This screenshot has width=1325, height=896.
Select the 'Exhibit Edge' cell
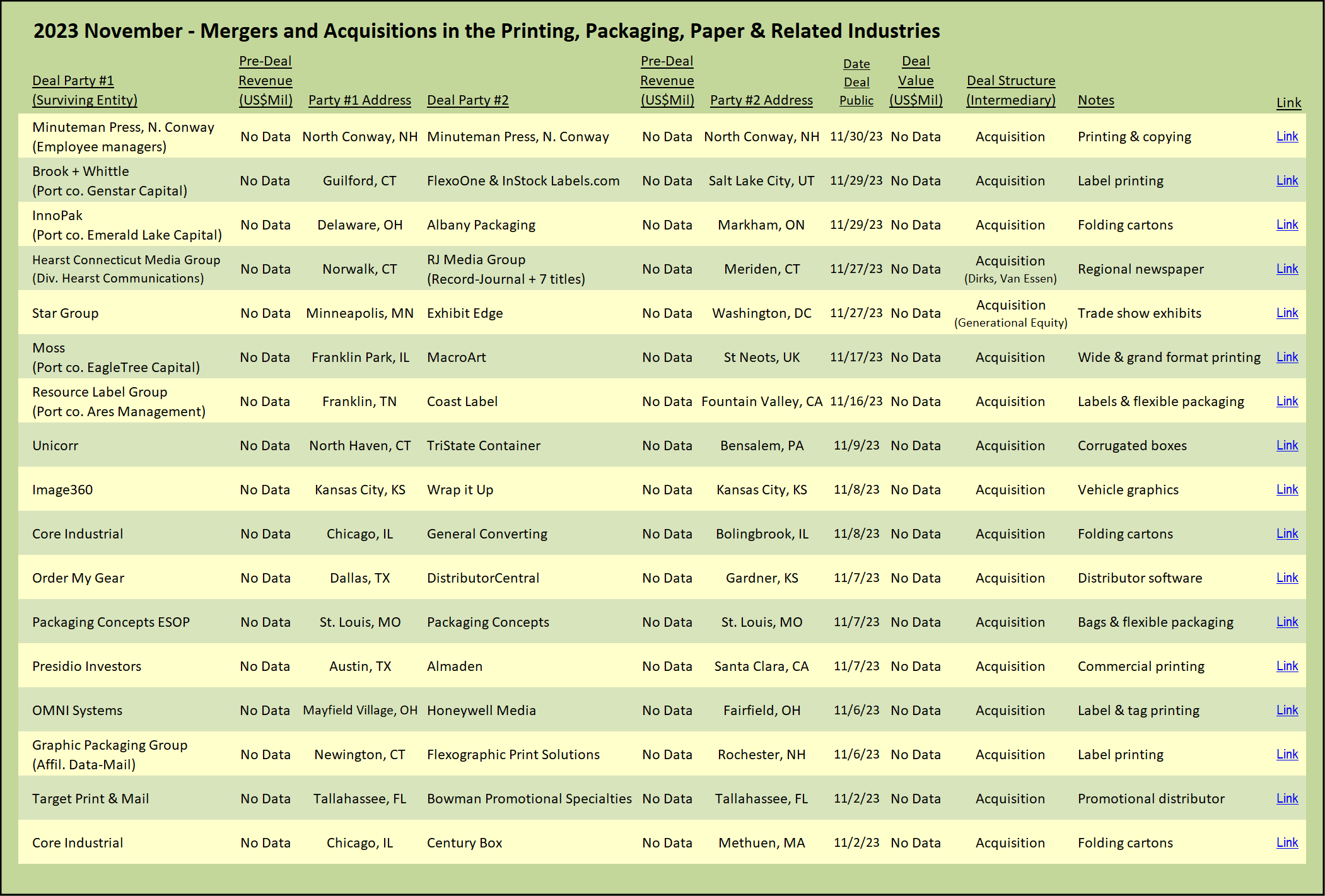465,313
